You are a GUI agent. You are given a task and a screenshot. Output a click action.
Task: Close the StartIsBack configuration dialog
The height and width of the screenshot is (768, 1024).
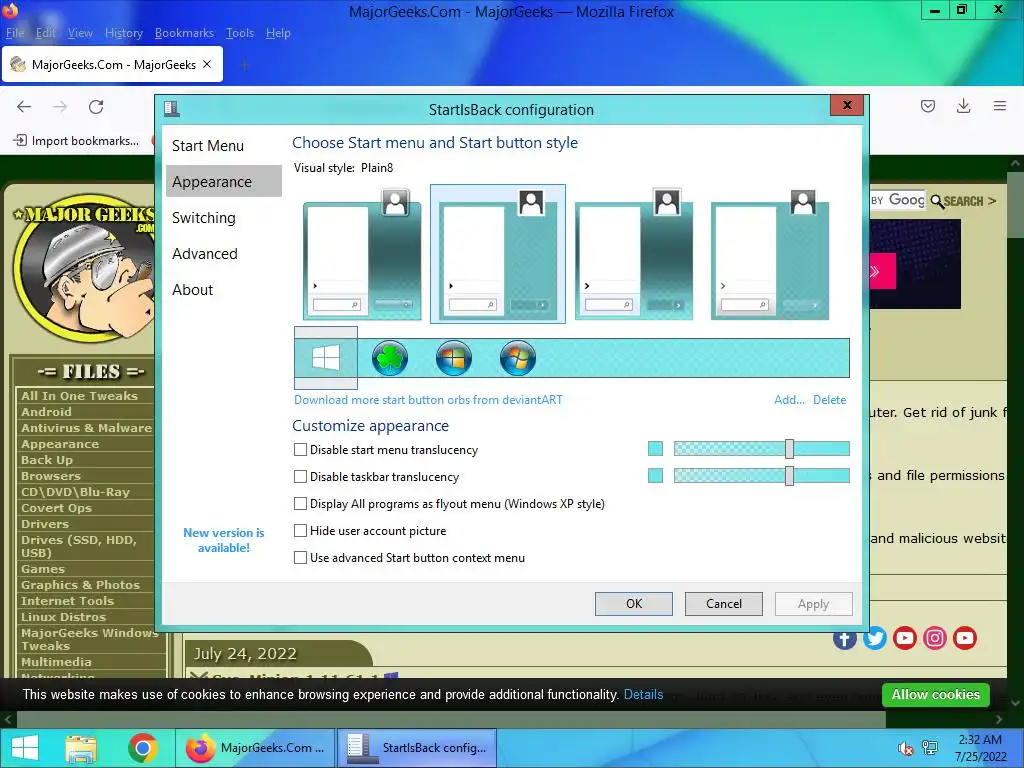click(847, 105)
